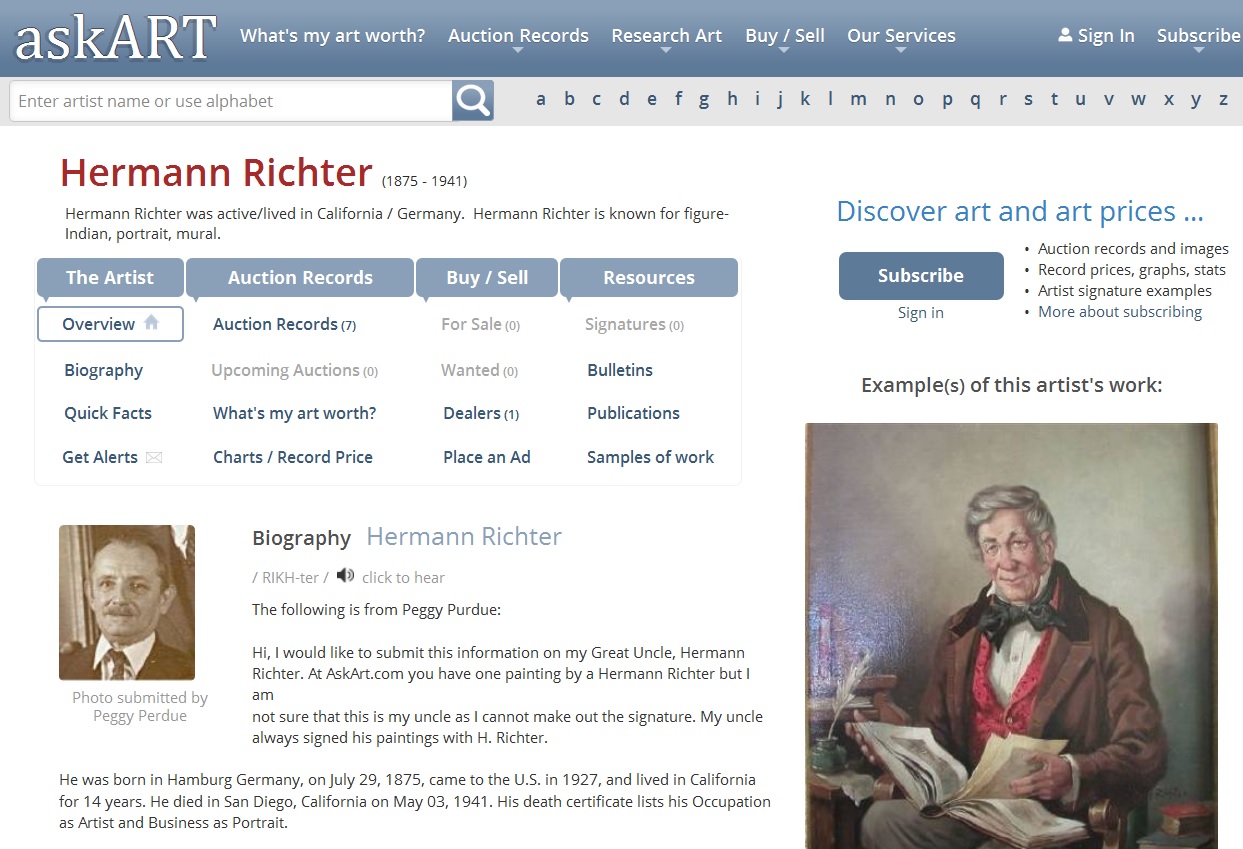
Task: Browse artists starting with letter g
Action: [704, 99]
